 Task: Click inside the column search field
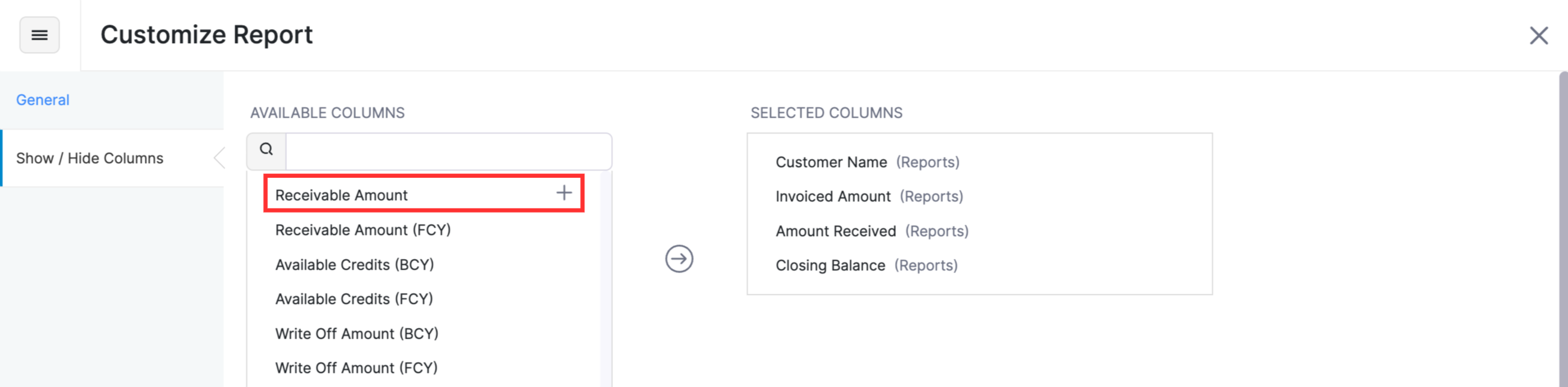[x=448, y=151]
